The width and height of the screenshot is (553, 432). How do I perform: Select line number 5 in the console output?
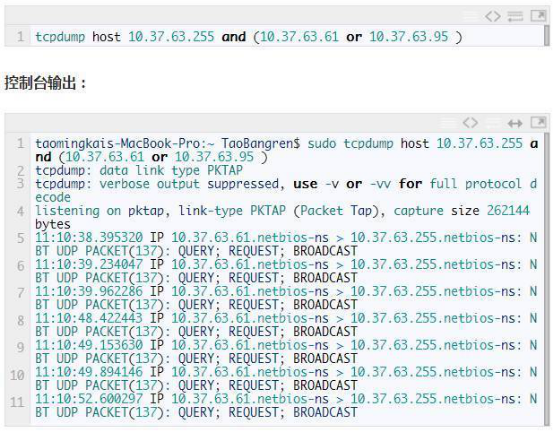(x=20, y=238)
